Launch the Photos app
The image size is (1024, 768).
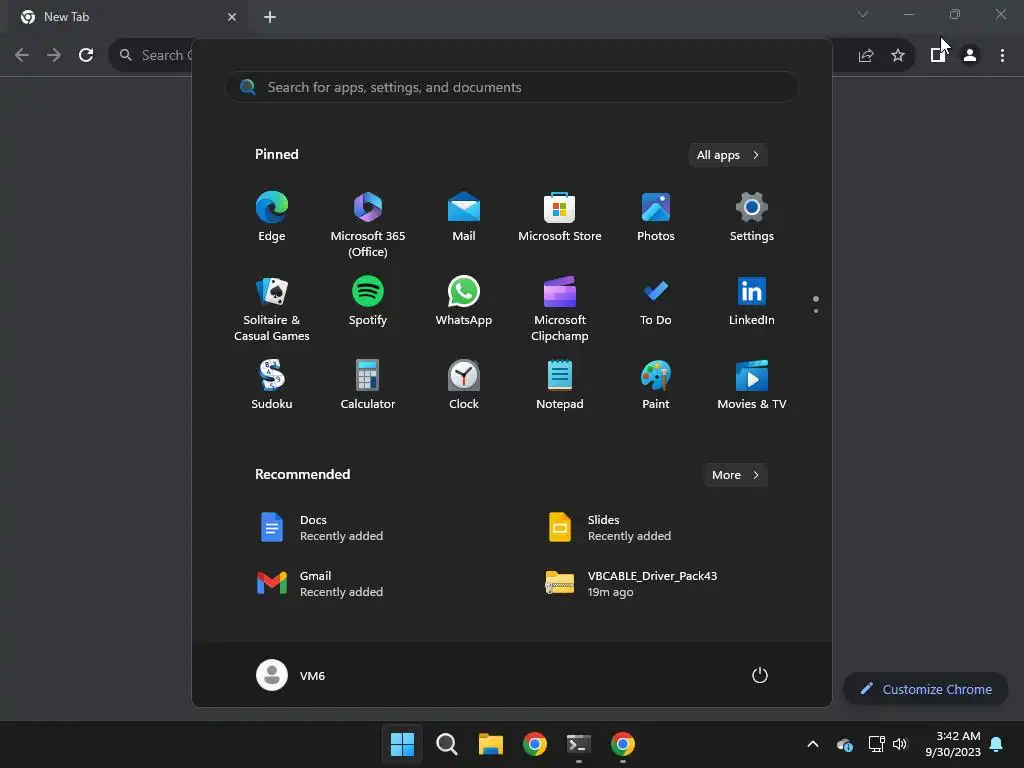tap(656, 218)
